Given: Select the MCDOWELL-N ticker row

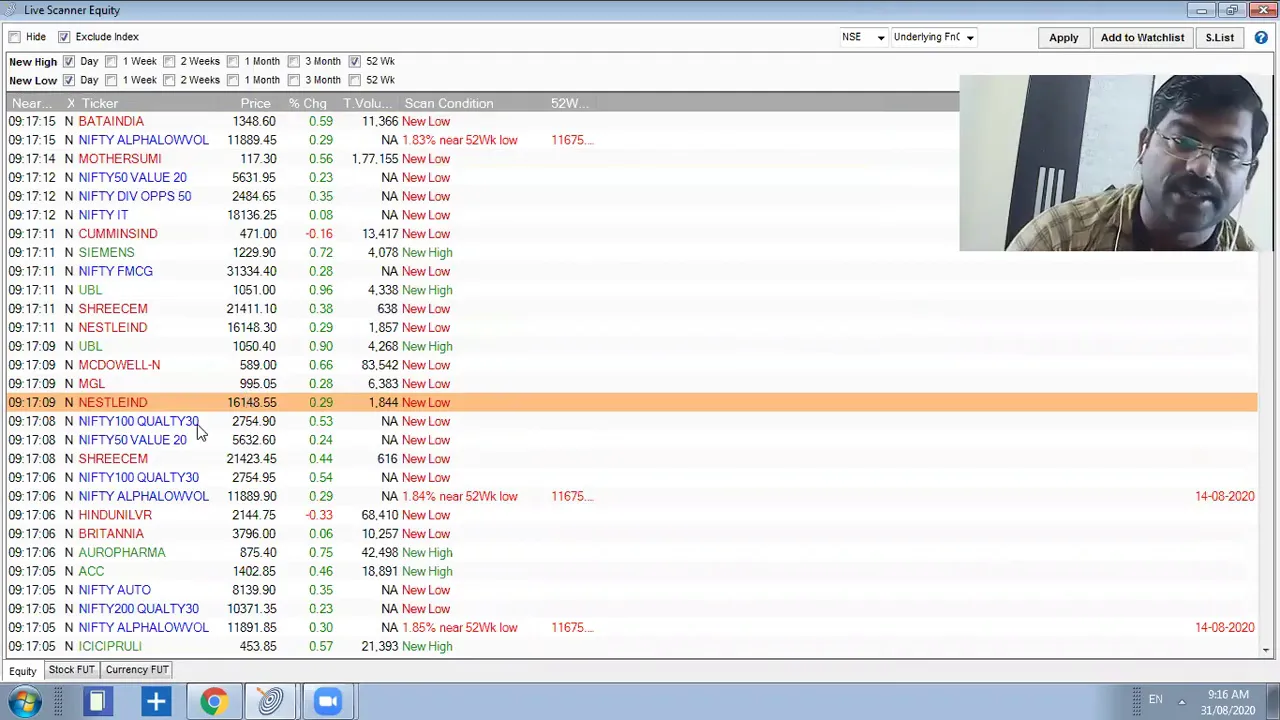Looking at the screenshot, I should [631, 365].
